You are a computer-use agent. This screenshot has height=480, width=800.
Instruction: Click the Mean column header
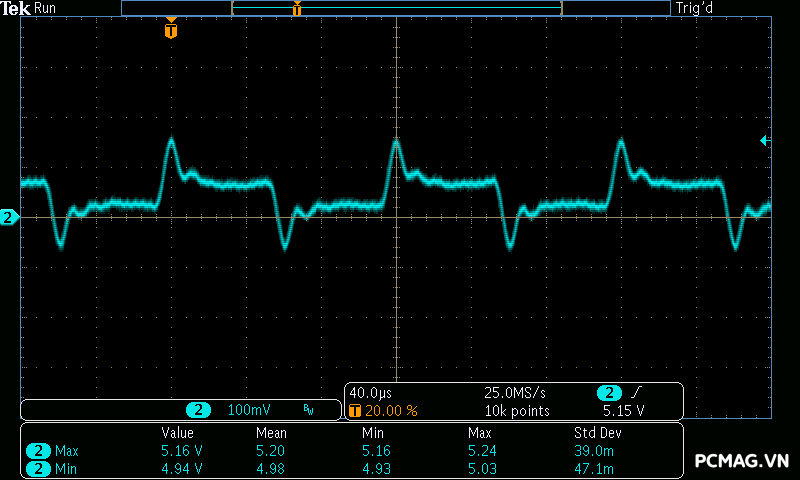[271, 433]
